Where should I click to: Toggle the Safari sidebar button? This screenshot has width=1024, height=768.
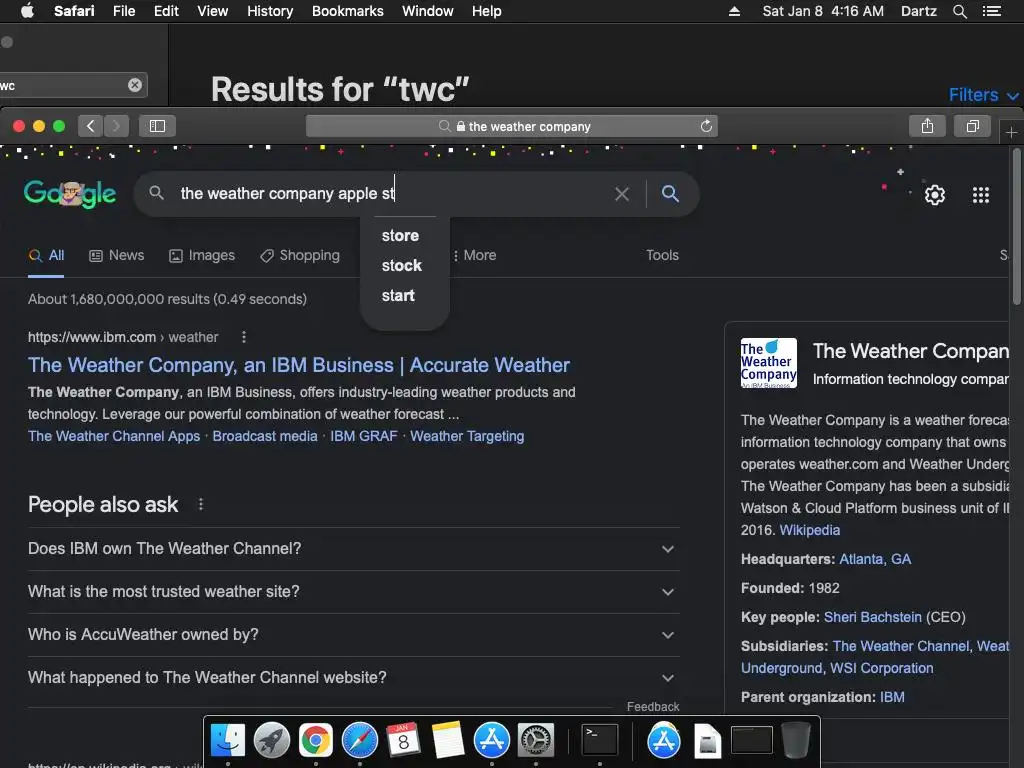pyautogui.click(x=157, y=126)
